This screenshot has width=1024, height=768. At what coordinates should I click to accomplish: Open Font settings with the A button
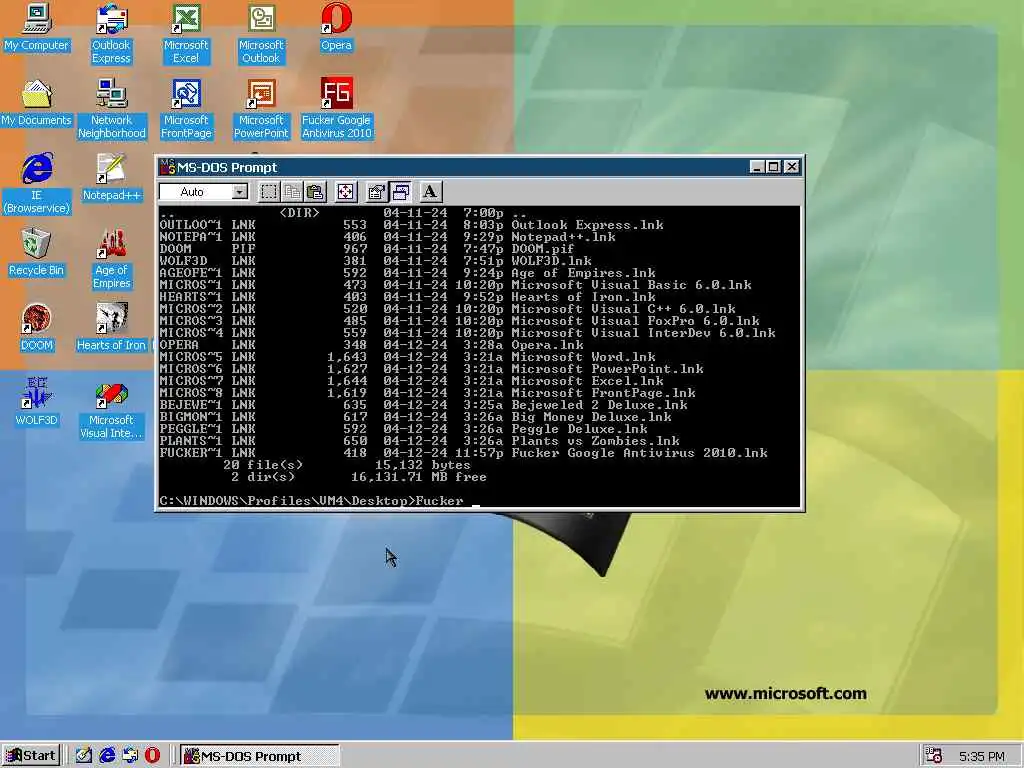(x=429, y=192)
